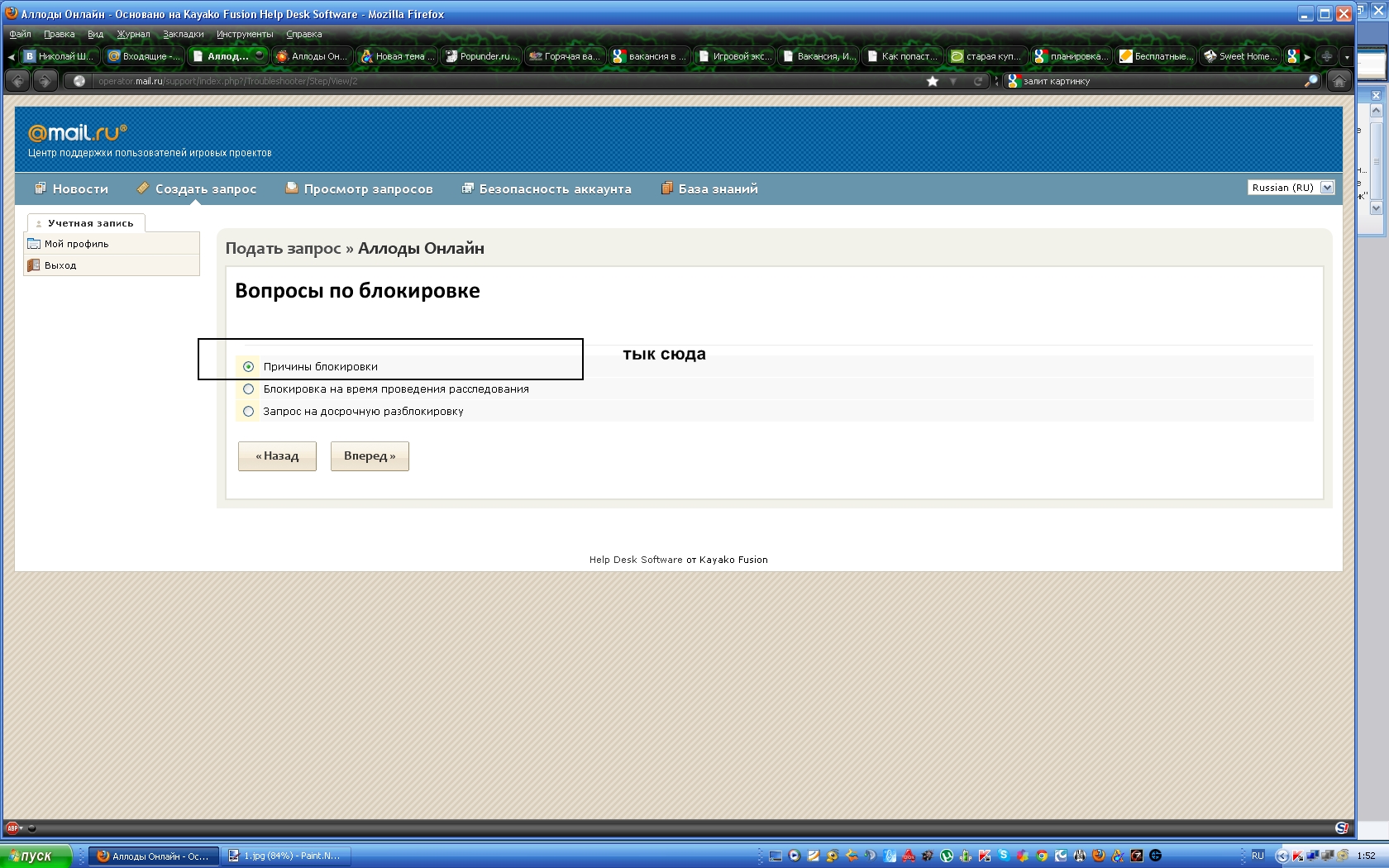Switch to the 'Аллоды Онлайн' taskbar window
Image resolution: width=1389 pixels, height=868 pixels.
[x=155, y=856]
